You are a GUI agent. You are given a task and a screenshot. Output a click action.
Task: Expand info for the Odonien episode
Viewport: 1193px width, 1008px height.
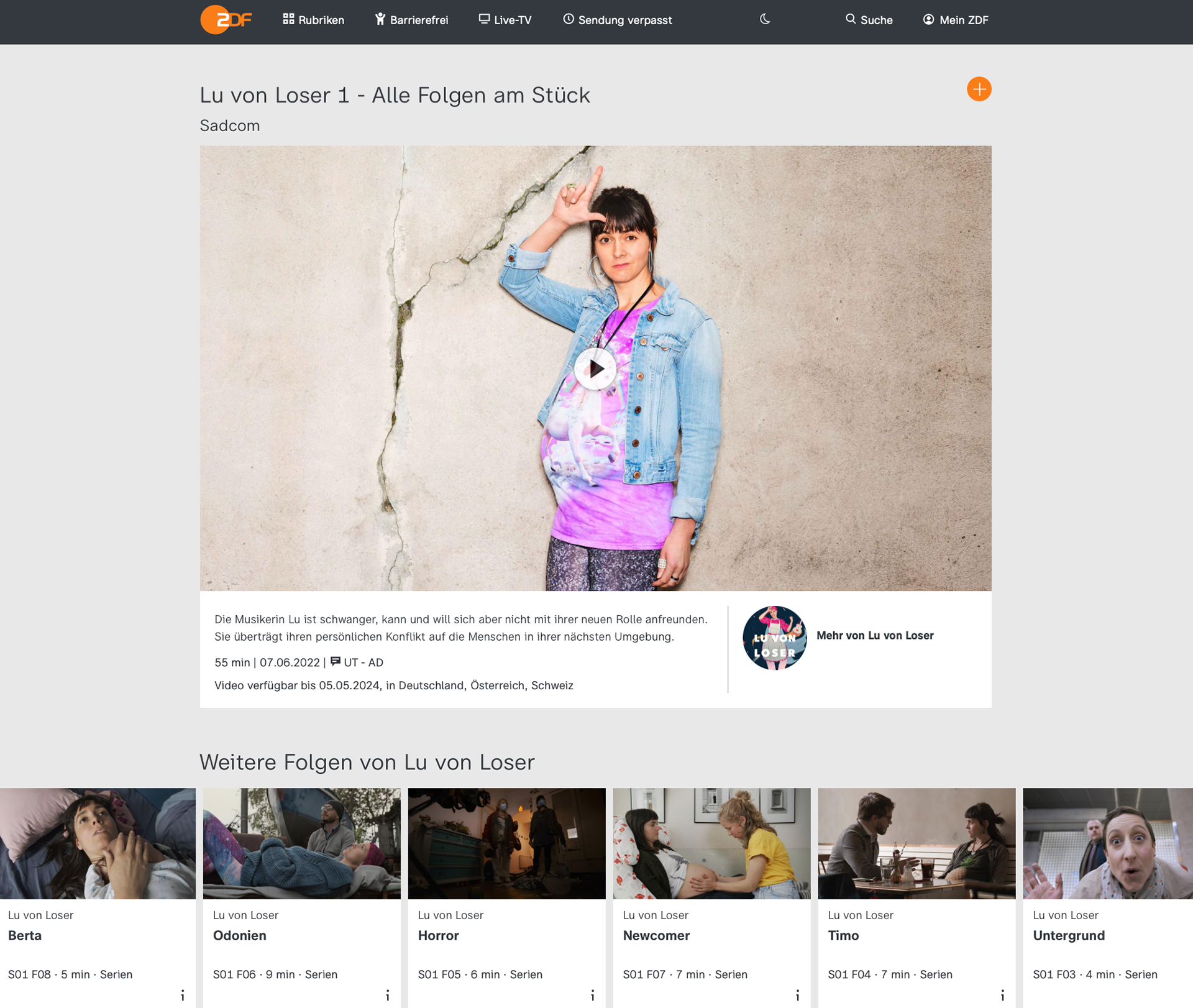coord(388,996)
